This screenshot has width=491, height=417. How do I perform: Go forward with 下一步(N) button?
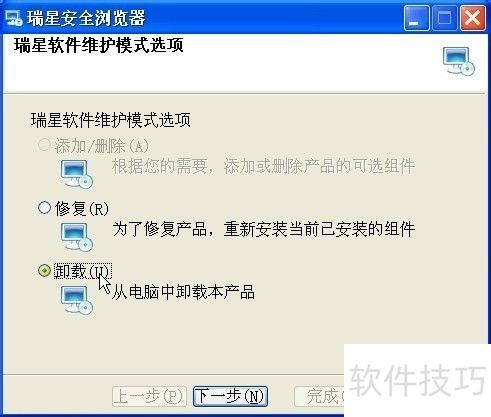[x=230, y=396]
